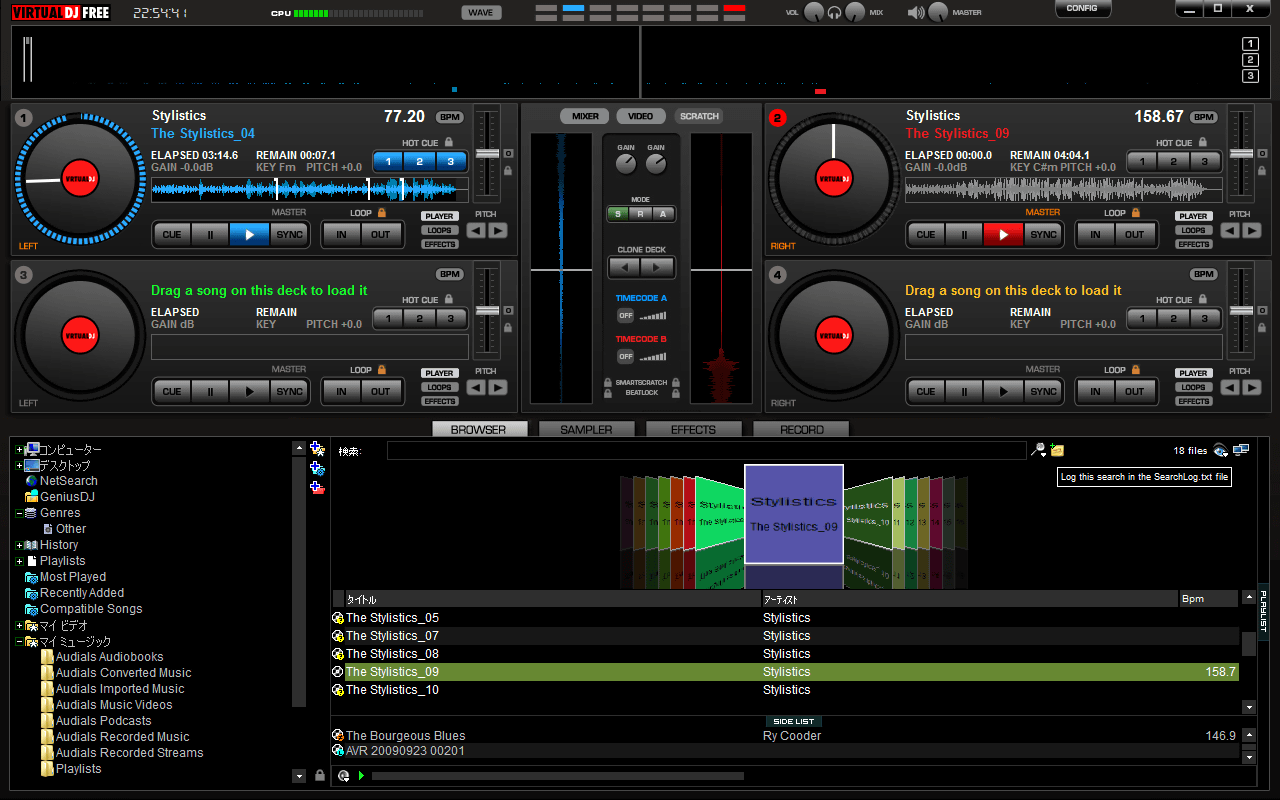1280x800 pixels.
Task: Open the BROWSER tab
Action: (479, 429)
